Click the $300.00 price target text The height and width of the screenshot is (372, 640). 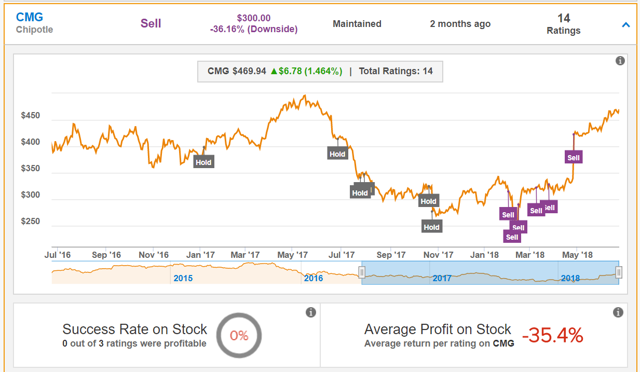coord(253,18)
